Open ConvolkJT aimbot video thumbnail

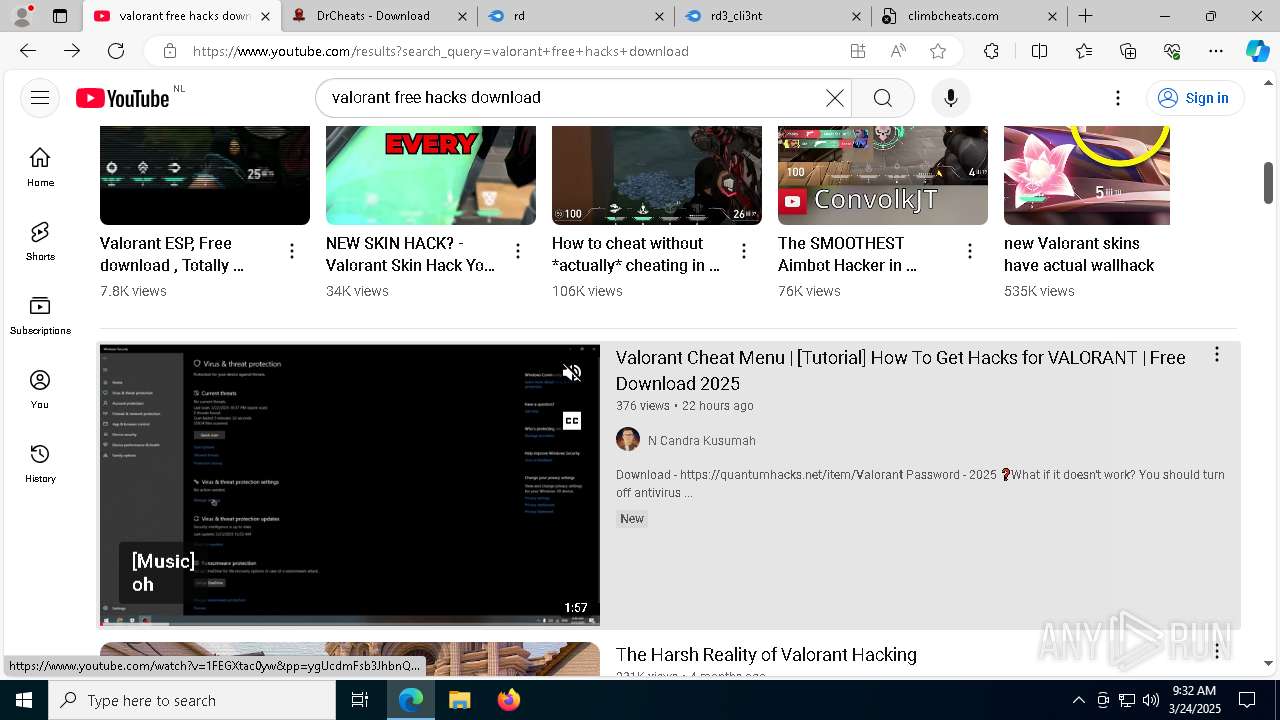(x=883, y=175)
